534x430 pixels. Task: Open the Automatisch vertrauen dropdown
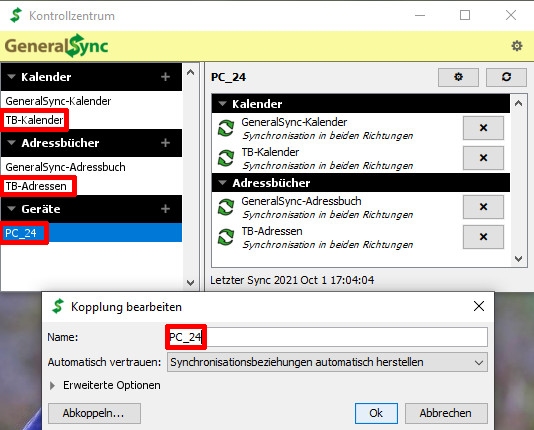[327, 362]
